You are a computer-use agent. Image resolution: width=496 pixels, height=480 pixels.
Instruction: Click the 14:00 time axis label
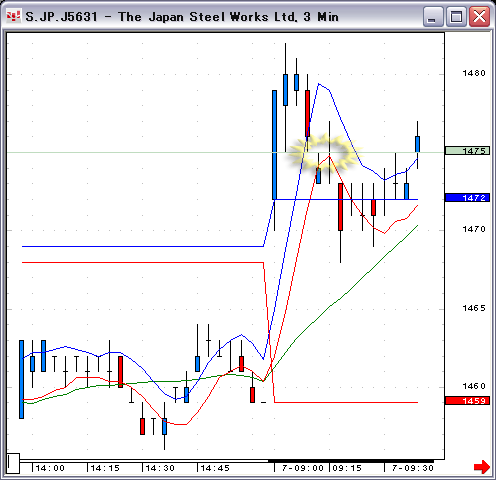click(50, 468)
